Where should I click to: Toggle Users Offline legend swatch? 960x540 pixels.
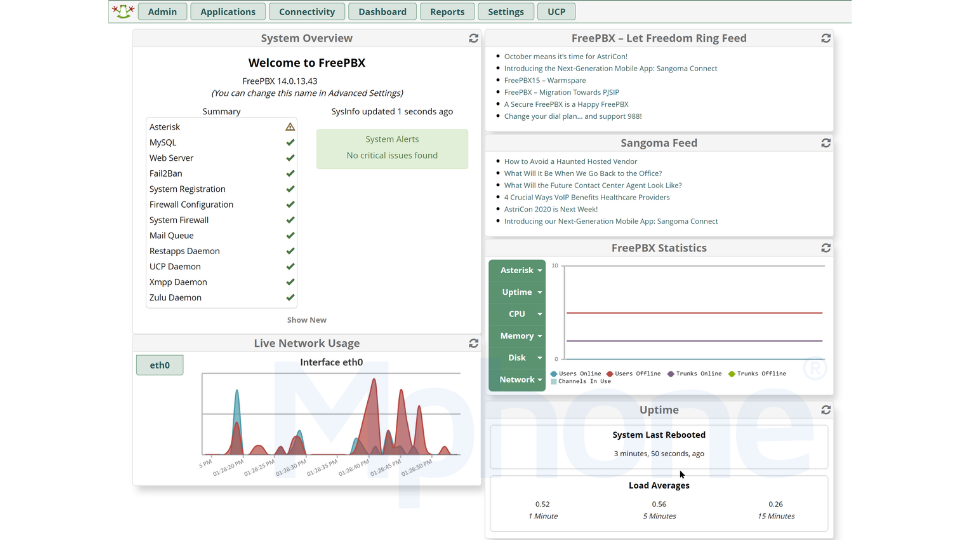click(610, 373)
